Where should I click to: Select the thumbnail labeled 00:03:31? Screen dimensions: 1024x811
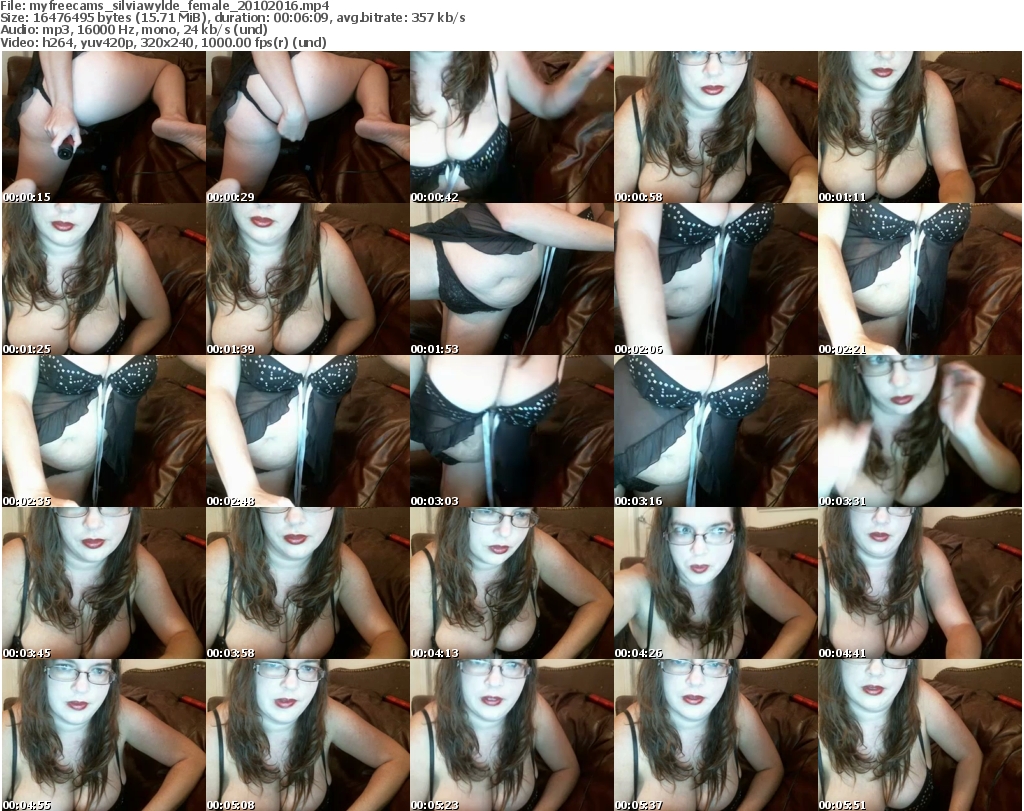point(920,431)
